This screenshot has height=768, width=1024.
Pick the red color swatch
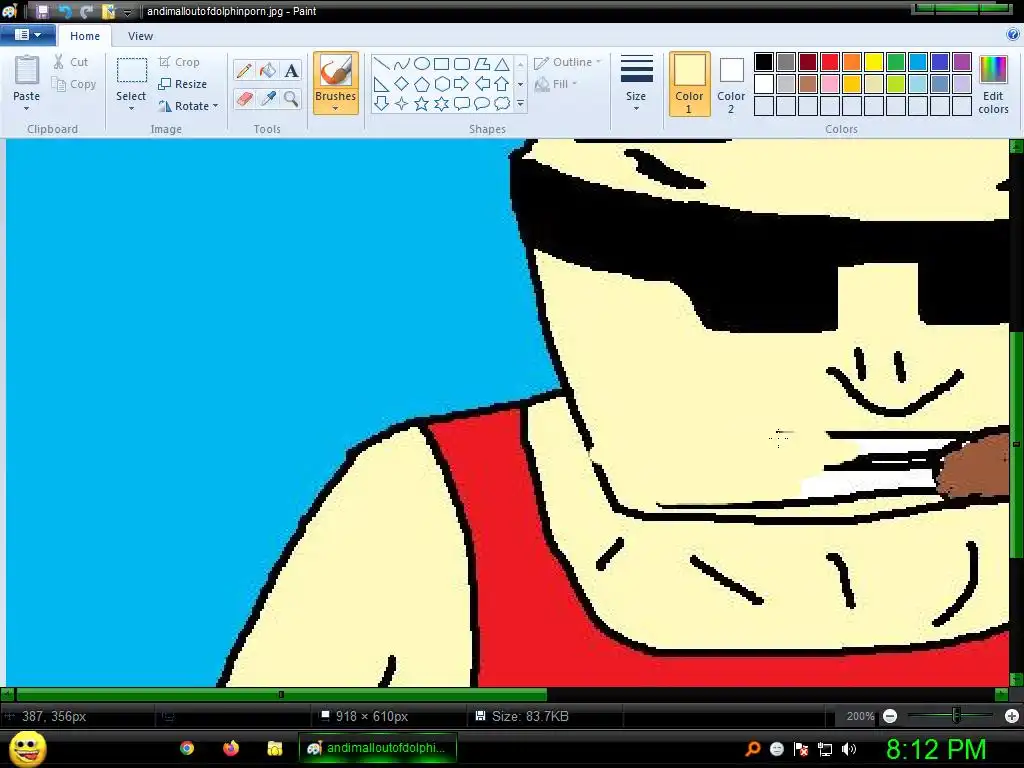point(830,62)
